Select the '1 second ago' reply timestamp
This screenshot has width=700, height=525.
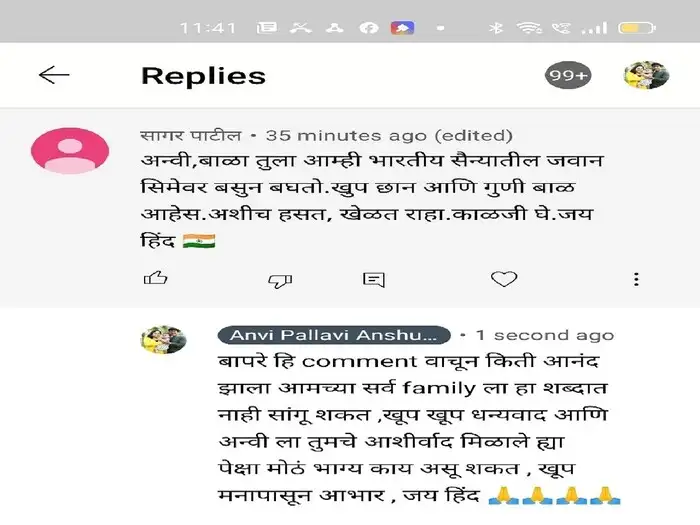(545, 335)
